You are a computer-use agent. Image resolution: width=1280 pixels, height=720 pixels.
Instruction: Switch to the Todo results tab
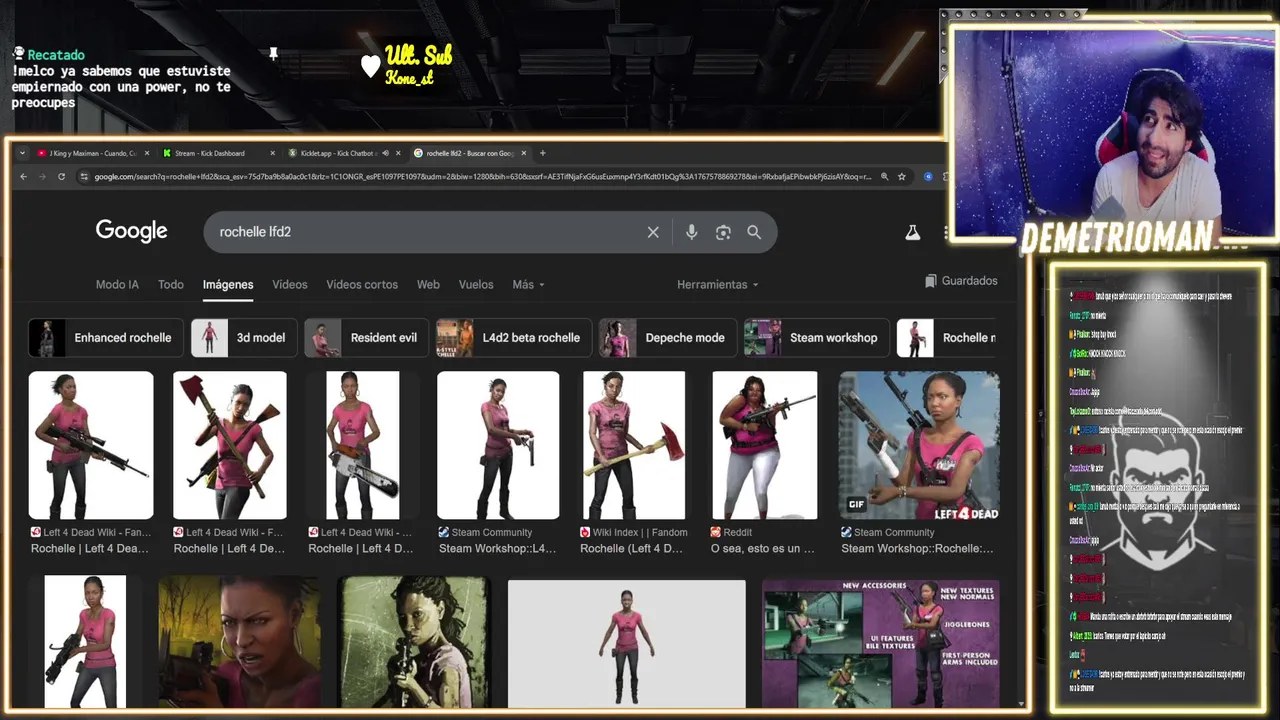pyautogui.click(x=171, y=285)
